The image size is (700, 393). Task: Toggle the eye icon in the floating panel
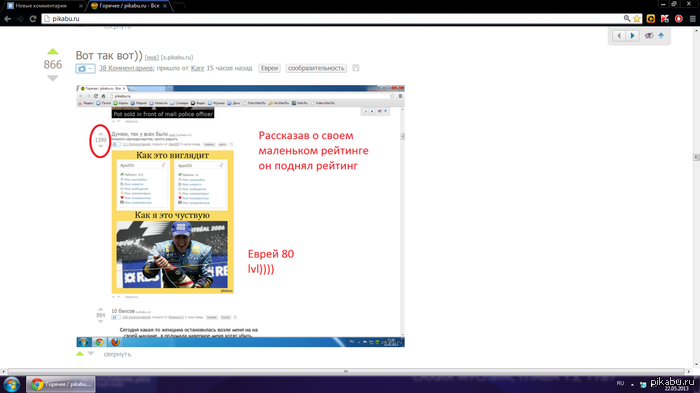tap(649, 36)
